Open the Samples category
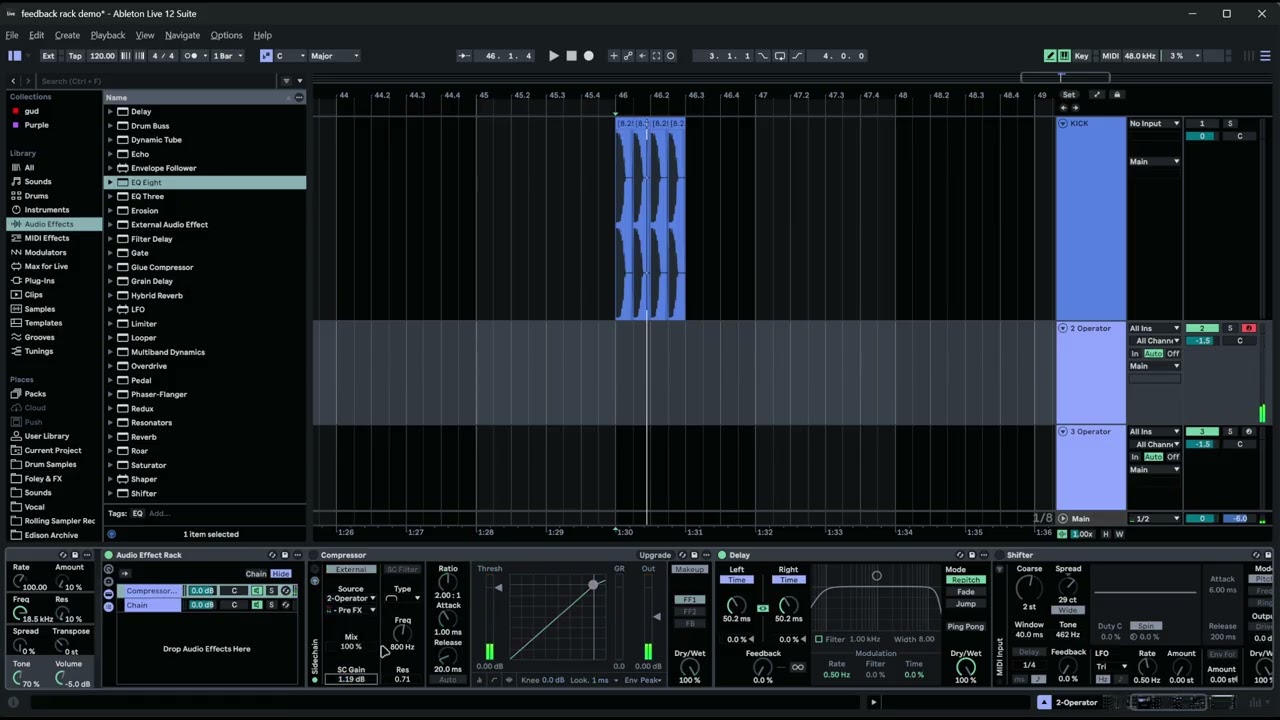Screen dimensions: 1280x720 click(x=40, y=309)
